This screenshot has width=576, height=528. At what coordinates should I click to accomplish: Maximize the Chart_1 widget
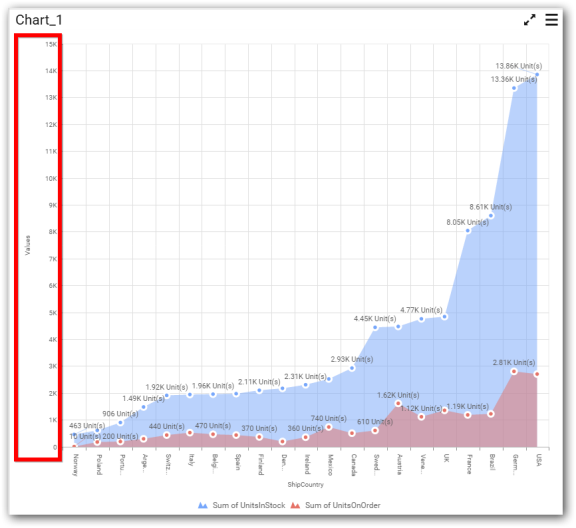tap(529, 20)
